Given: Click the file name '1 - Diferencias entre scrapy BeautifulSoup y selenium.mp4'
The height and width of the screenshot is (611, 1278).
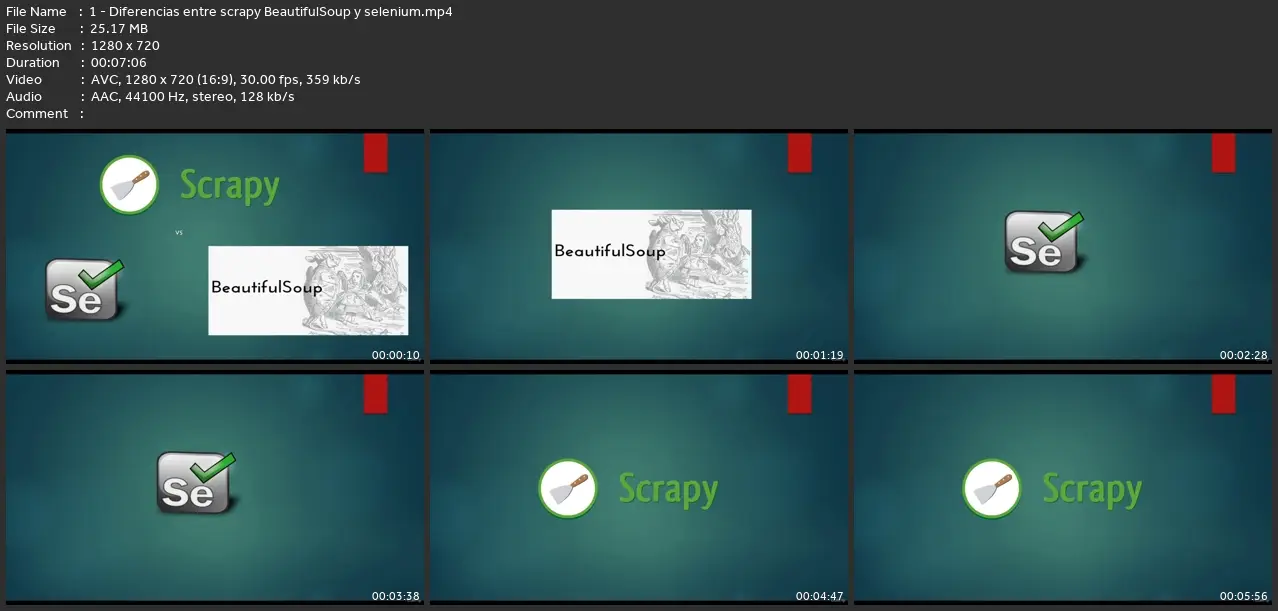Looking at the screenshot, I should [271, 12].
